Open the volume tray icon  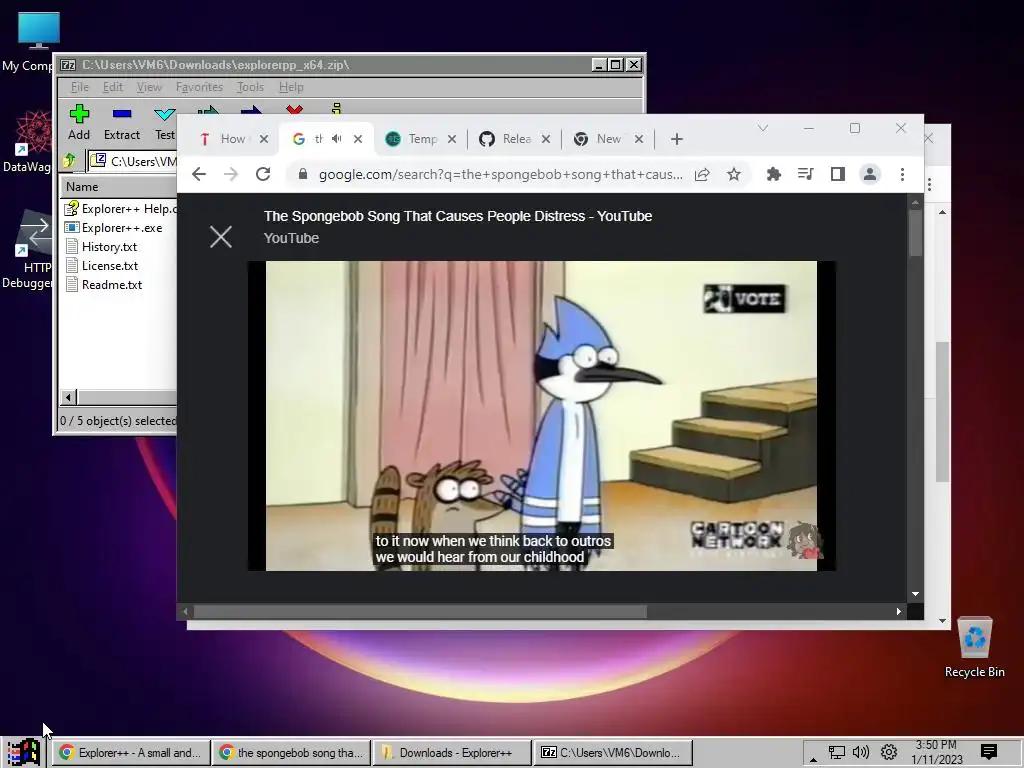pos(861,752)
